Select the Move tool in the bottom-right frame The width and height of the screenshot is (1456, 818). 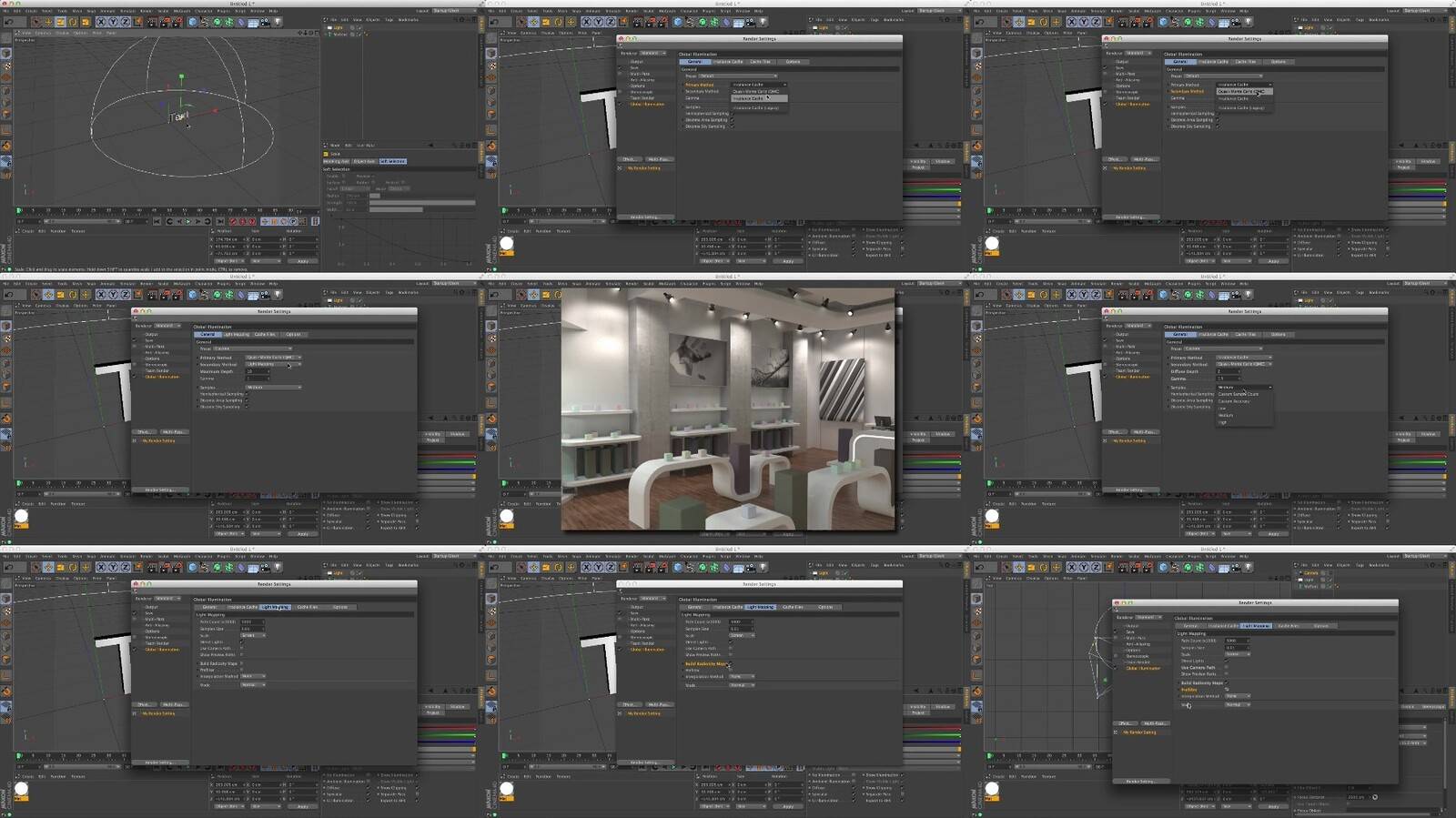point(1019,567)
